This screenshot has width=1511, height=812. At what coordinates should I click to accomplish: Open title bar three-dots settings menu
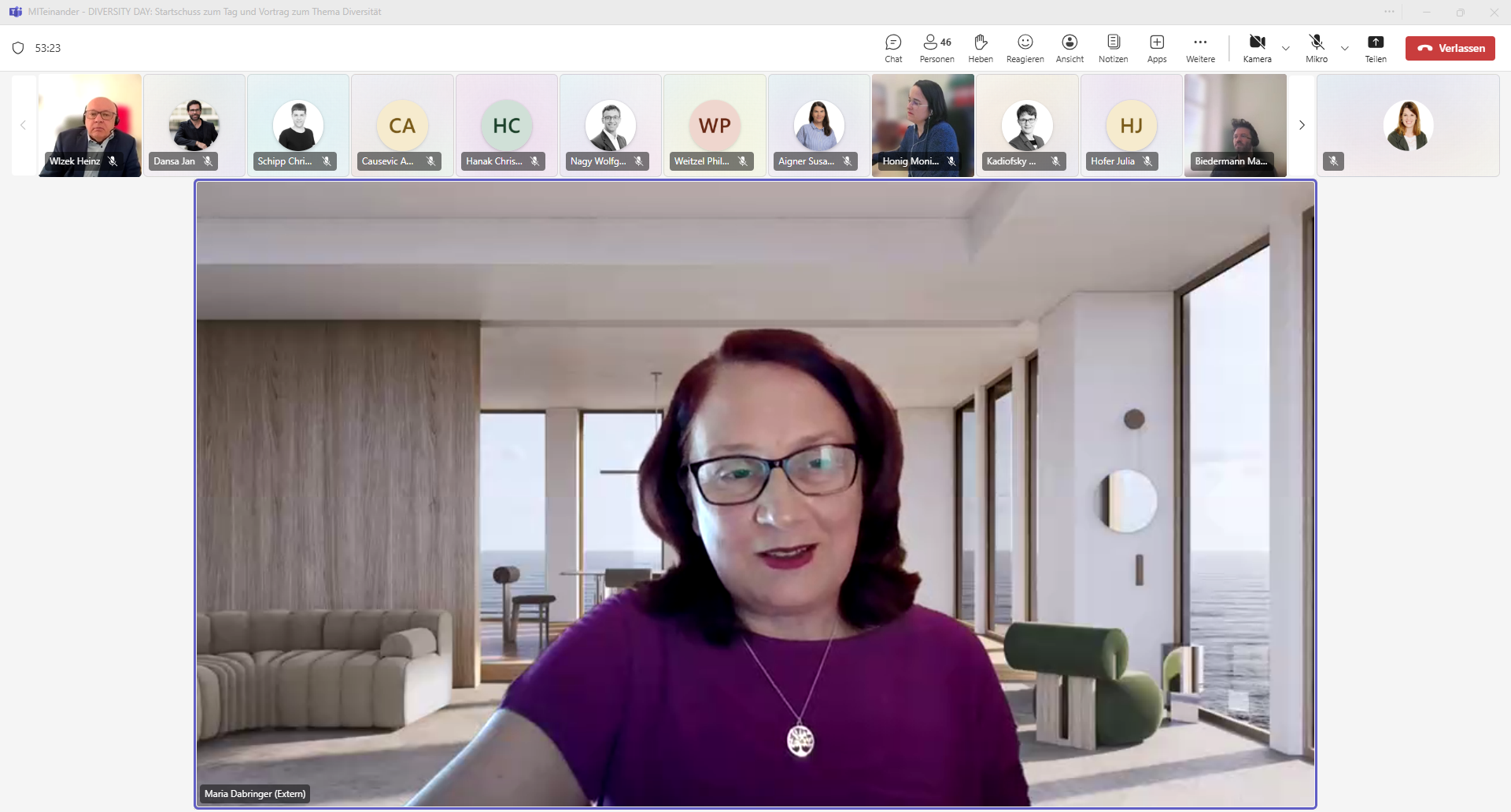[1389, 12]
